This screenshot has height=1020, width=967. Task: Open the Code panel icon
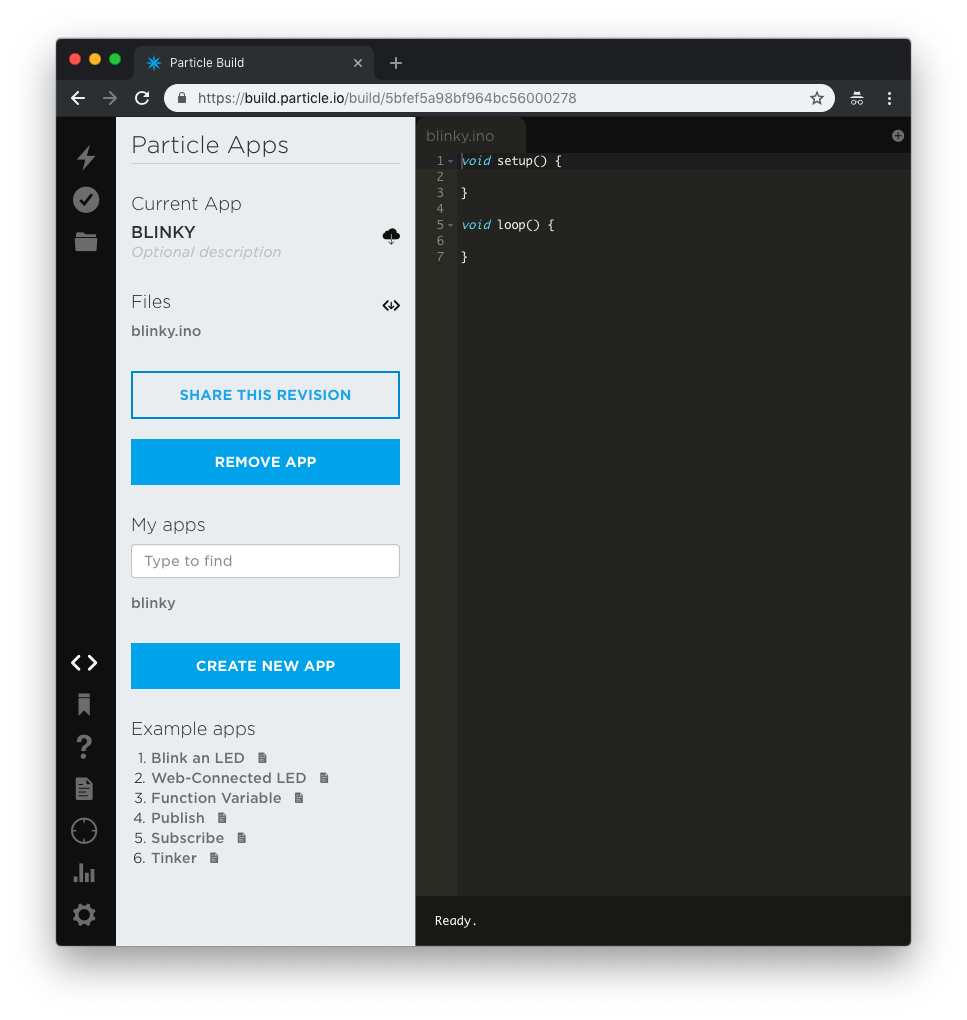point(84,663)
